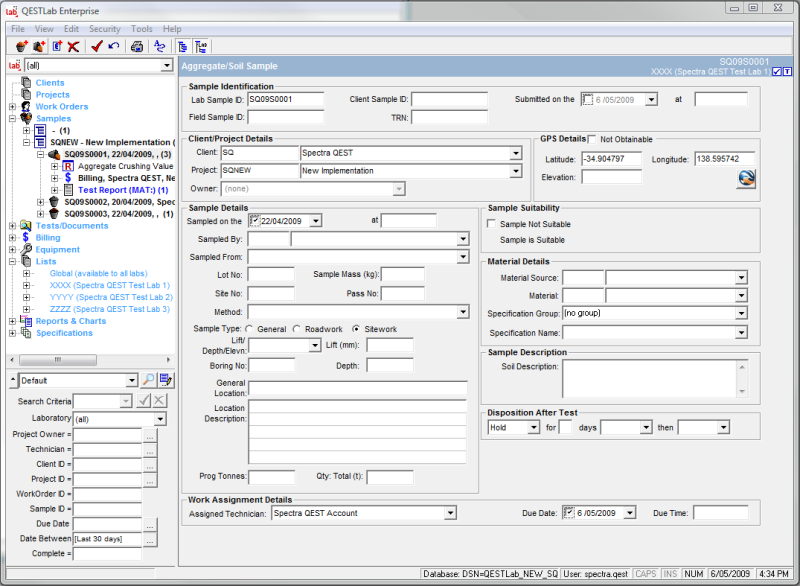Viewport: 800px width, 586px height.
Task: Click the red X delete icon
Action: [72, 45]
